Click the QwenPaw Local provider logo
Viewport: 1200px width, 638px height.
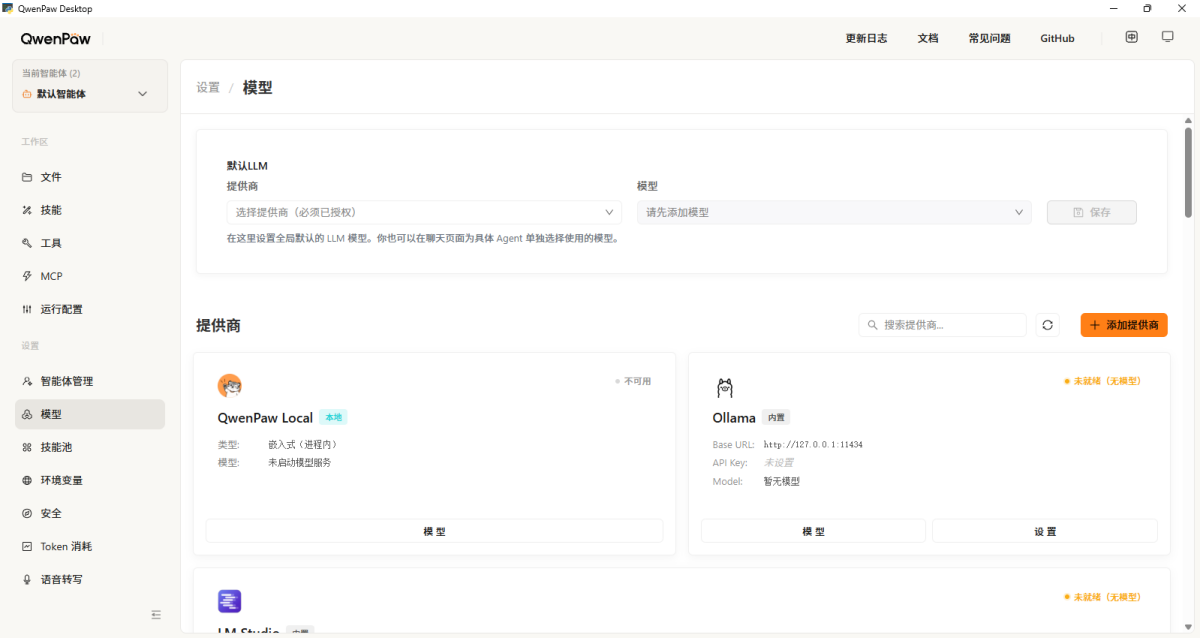230,385
